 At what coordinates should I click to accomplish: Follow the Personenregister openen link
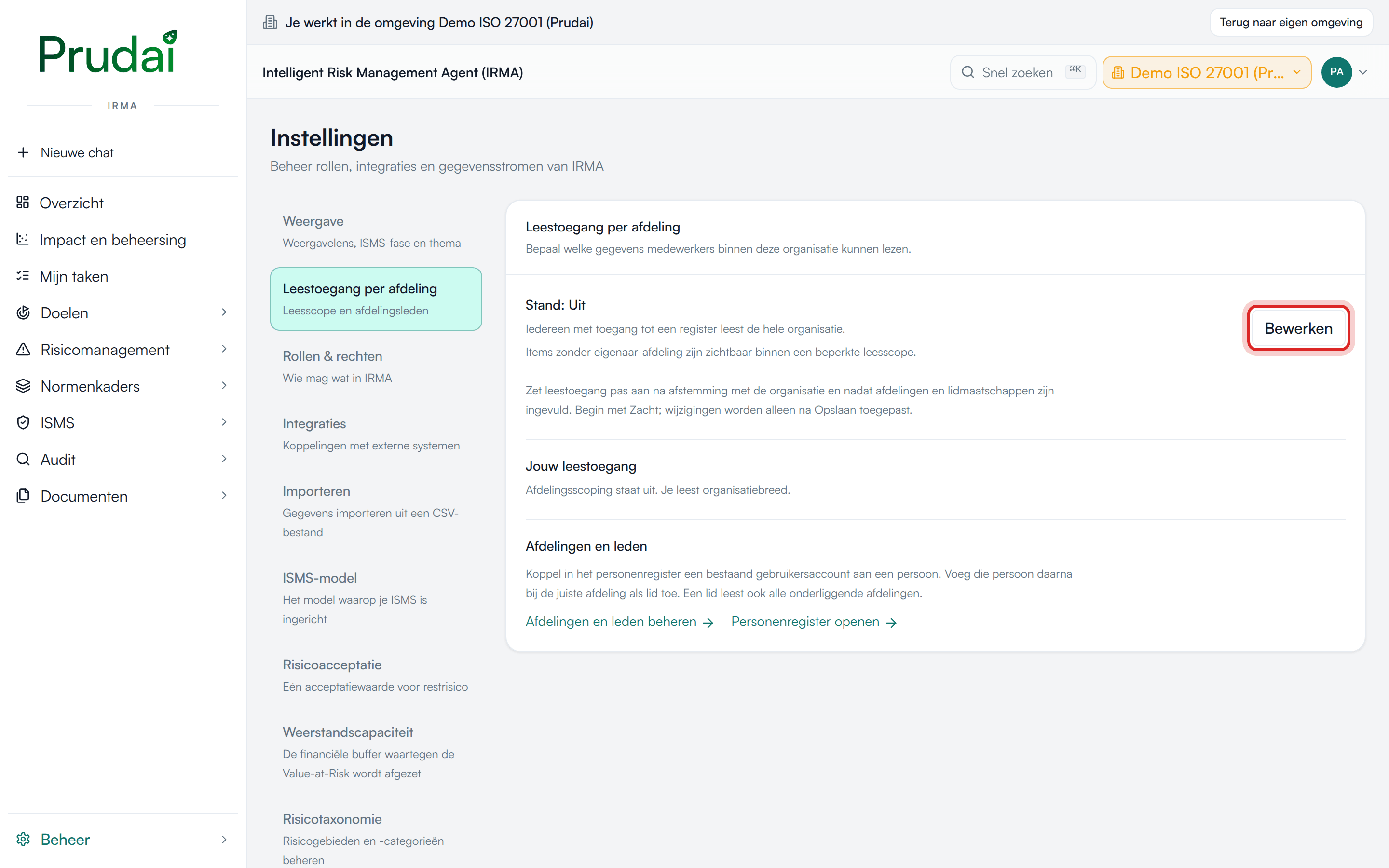pyautogui.click(x=814, y=622)
